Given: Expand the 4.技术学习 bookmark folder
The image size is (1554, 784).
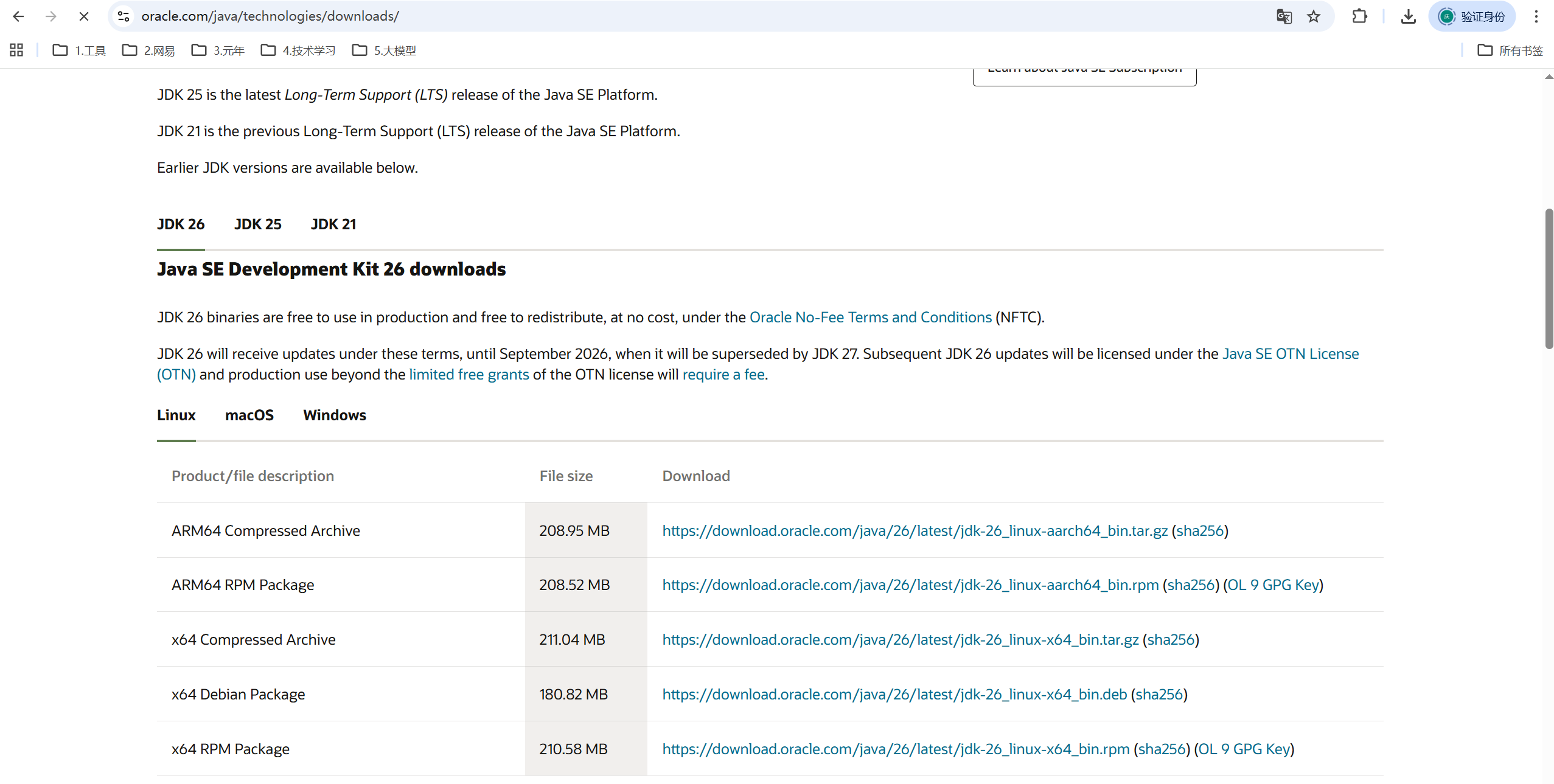Looking at the screenshot, I should click(x=298, y=50).
